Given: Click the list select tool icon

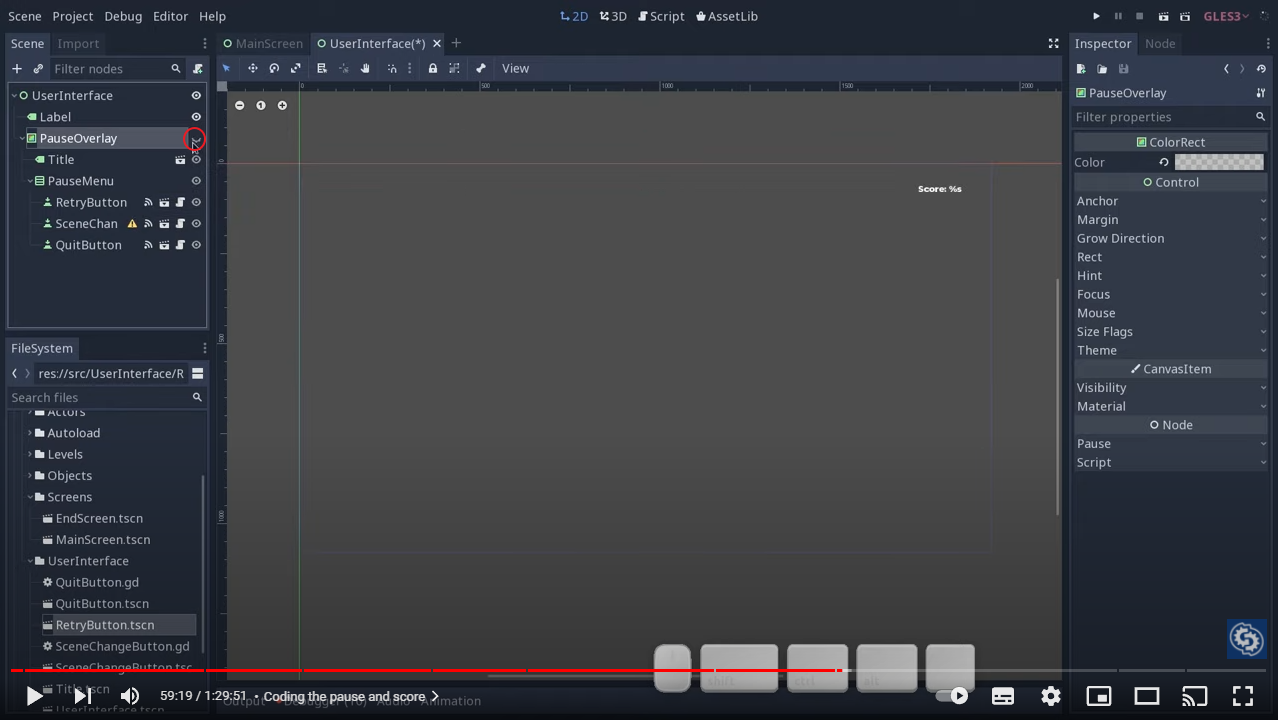Looking at the screenshot, I should 322,68.
